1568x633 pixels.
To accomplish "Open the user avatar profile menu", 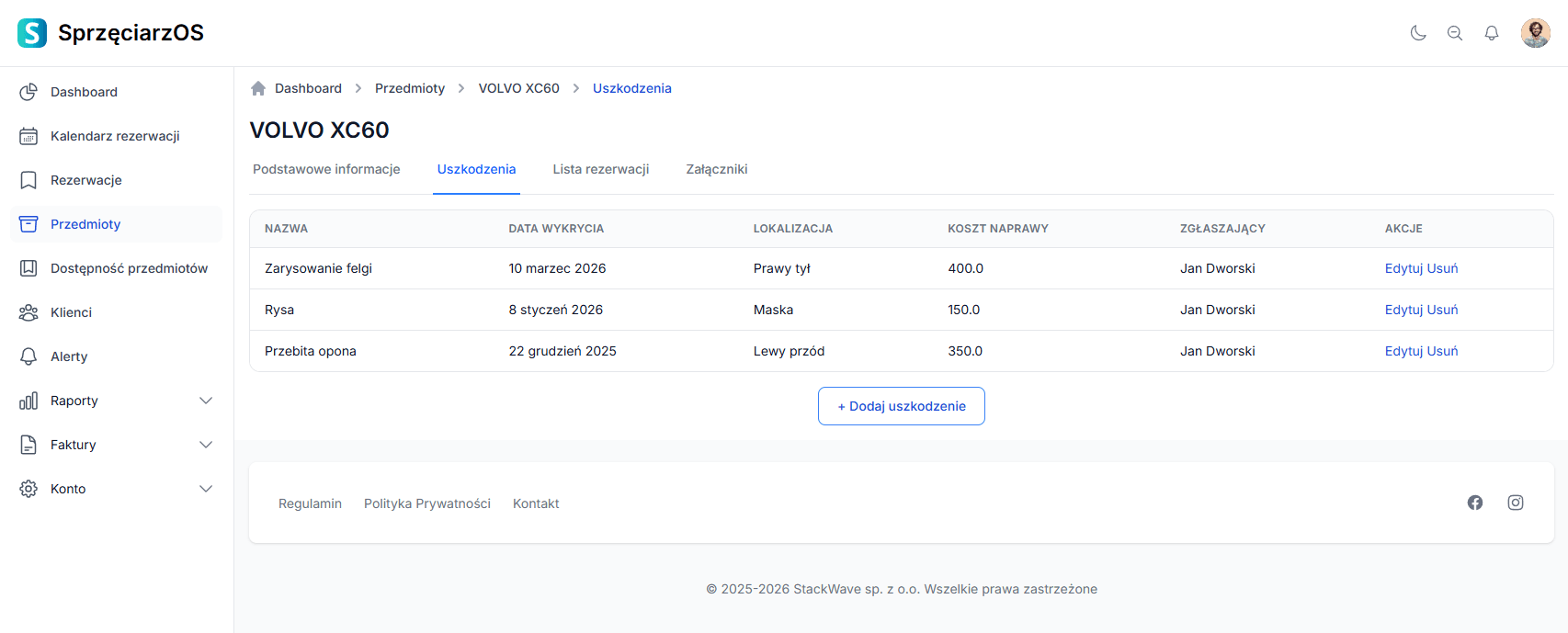I will 1535,33.
